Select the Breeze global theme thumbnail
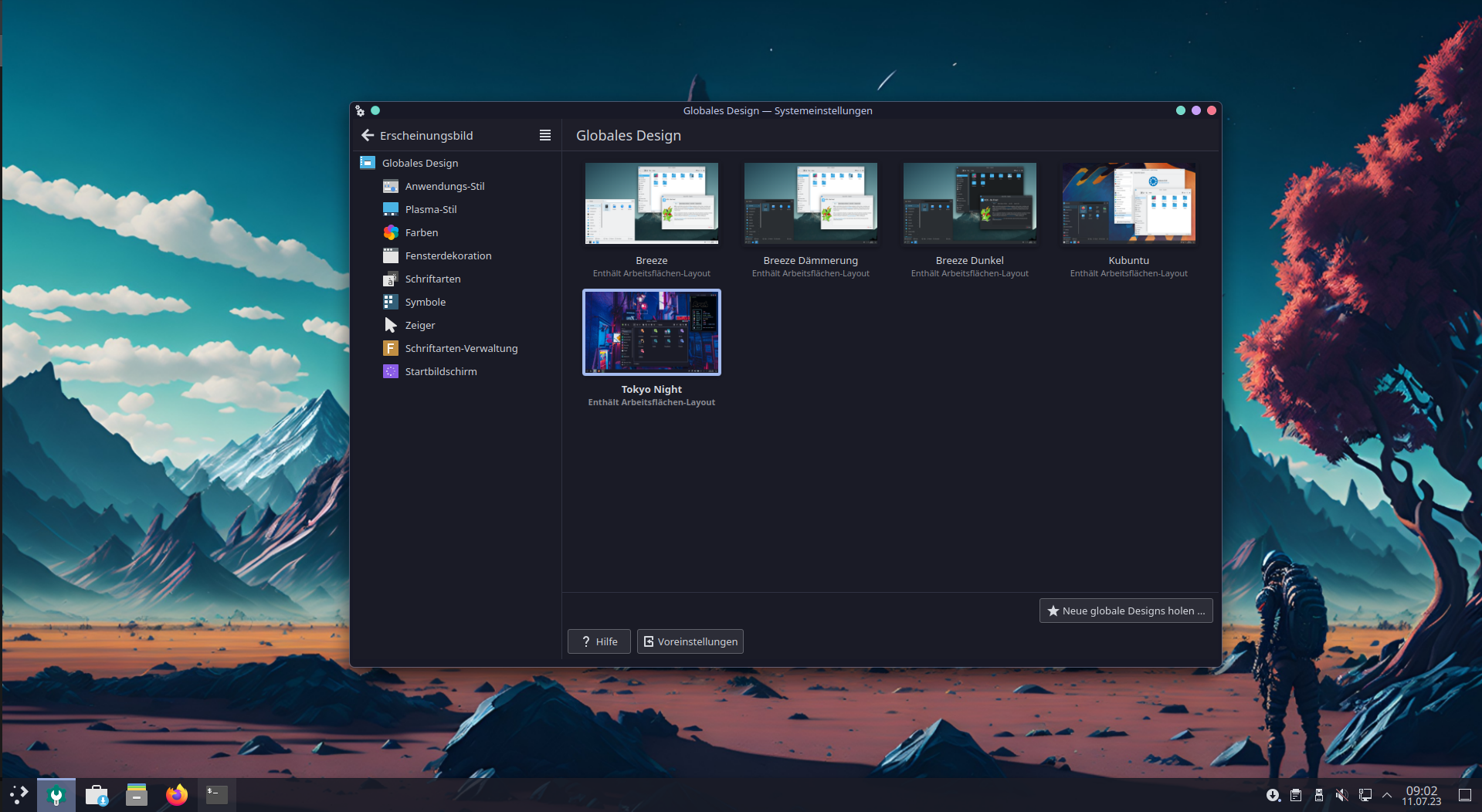This screenshot has height=812, width=1482. 652,203
